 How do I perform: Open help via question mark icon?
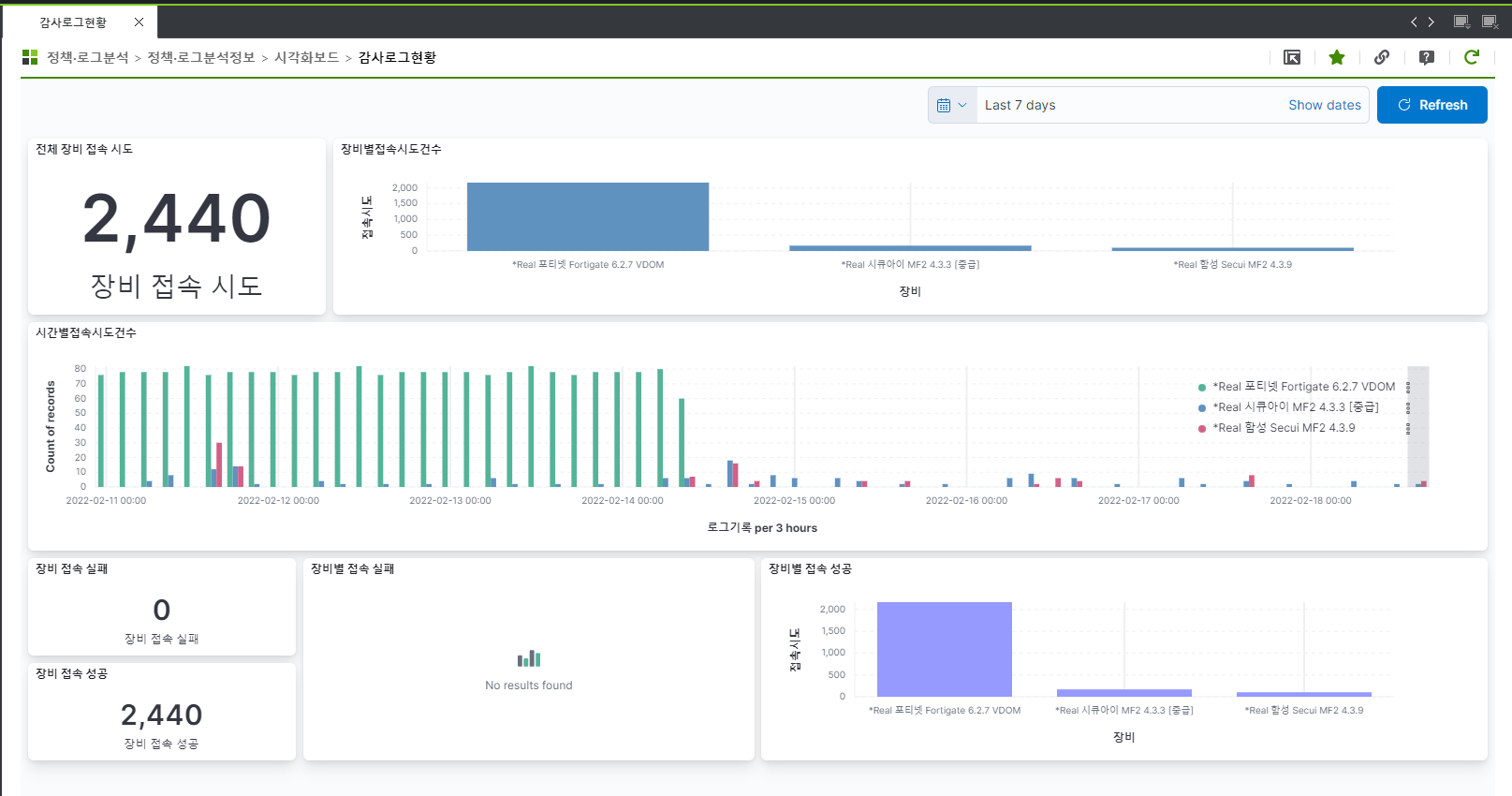pos(1427,57)
